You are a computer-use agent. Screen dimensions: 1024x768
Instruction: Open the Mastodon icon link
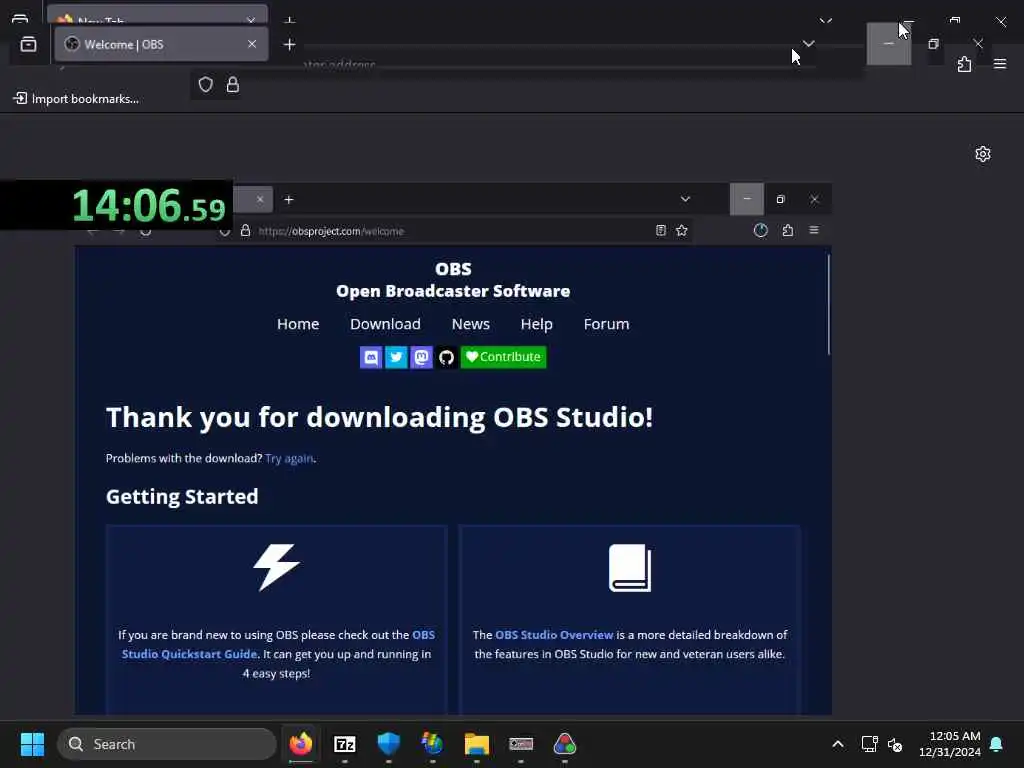(421, 357)
